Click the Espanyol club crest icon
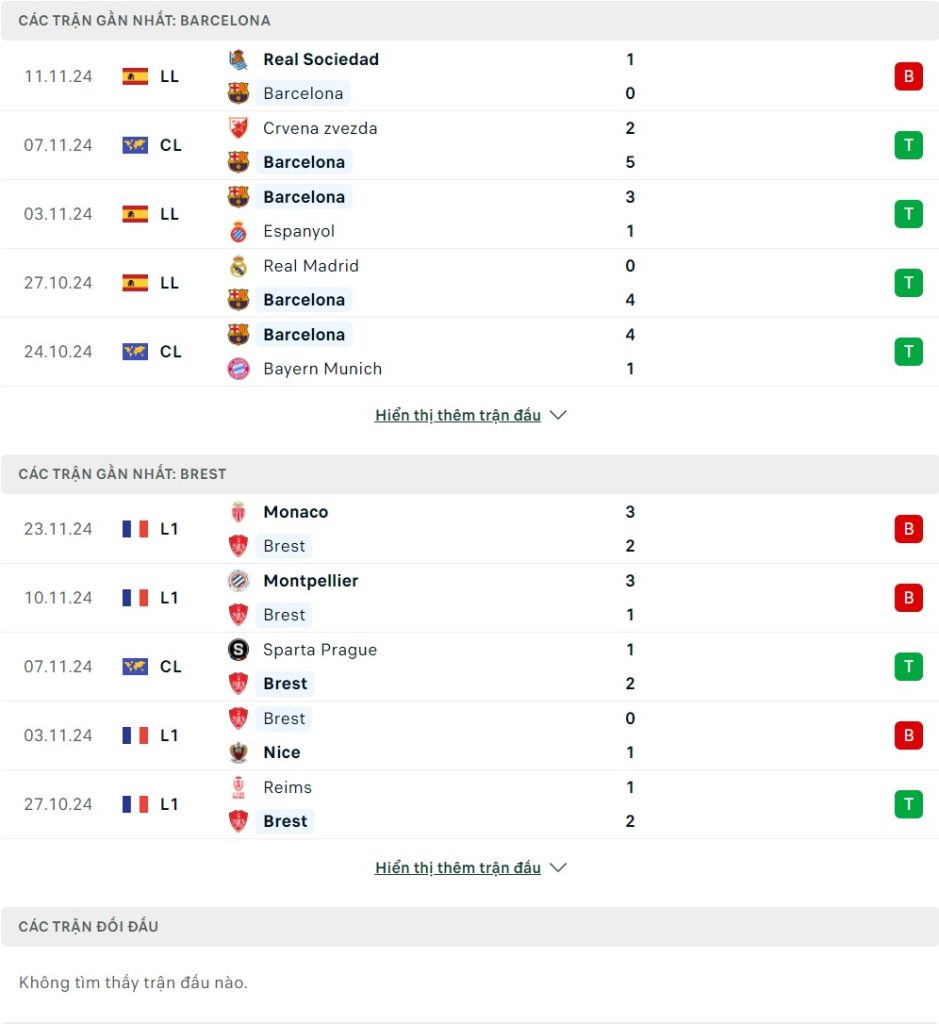Screen dimensions: 939x1024 coord(238,232)
